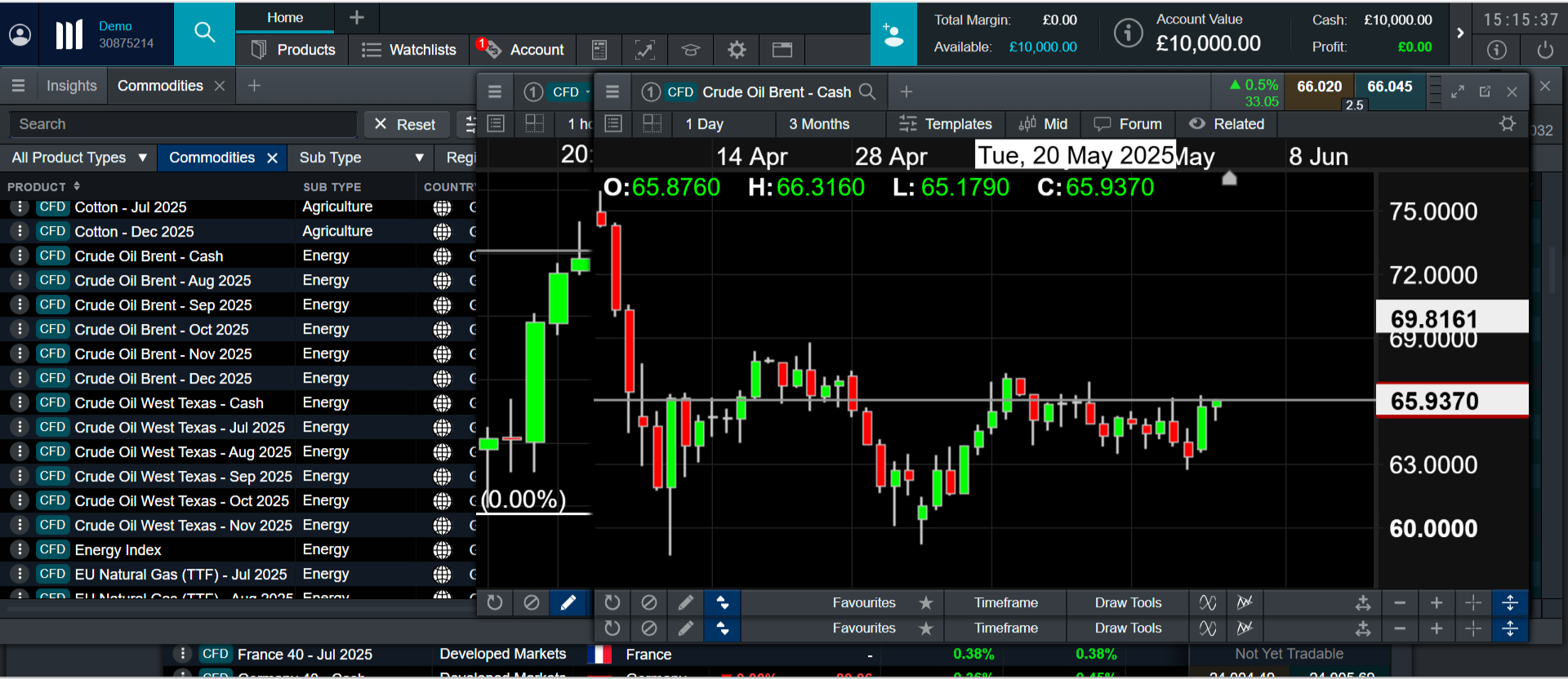This screenshot has height=679, width=1568.
Task: Open the Sub Type filter dropdown
Action: 360,158
